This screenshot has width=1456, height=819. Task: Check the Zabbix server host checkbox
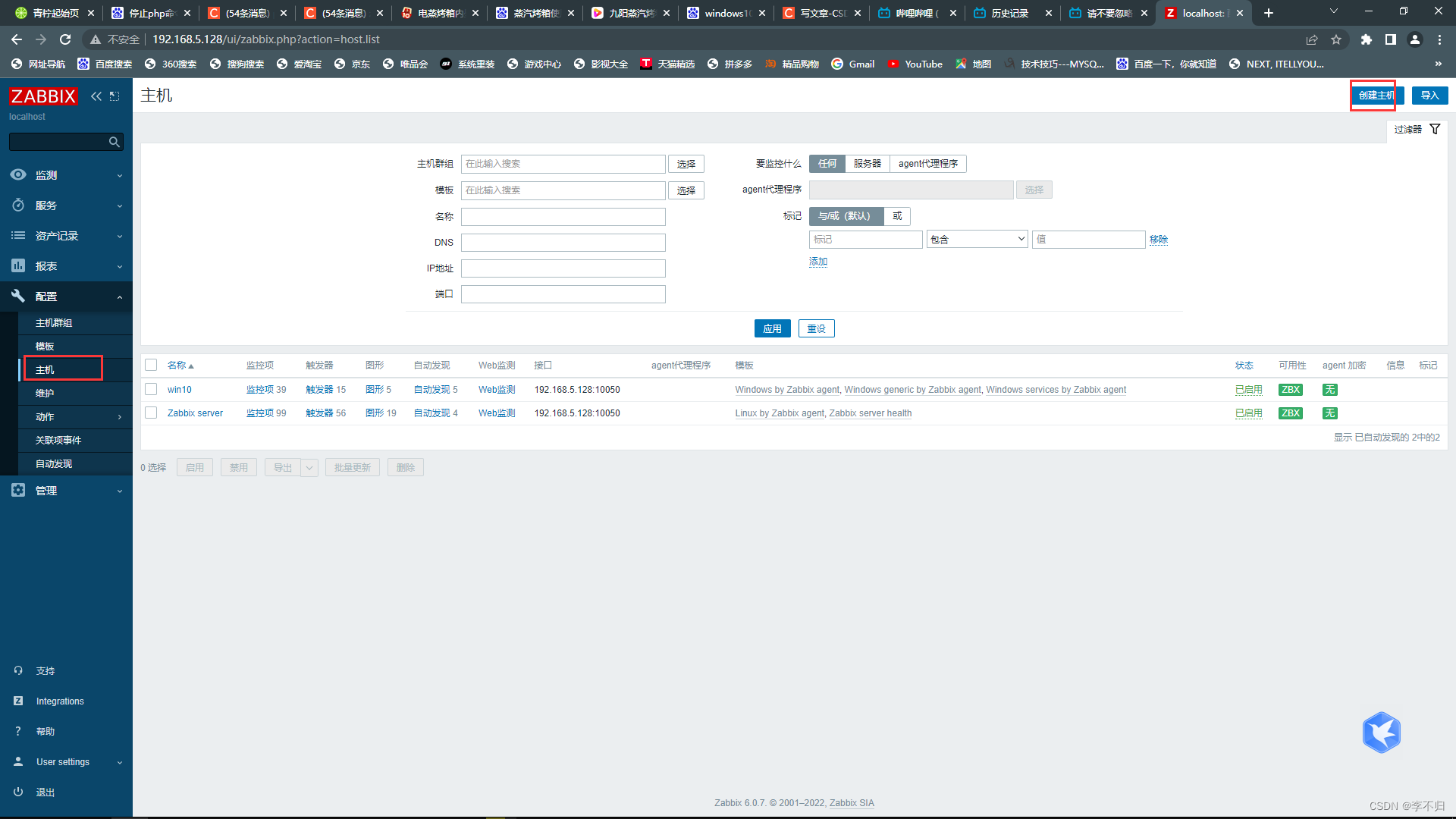pyautogui.click(x=151, y=413)
